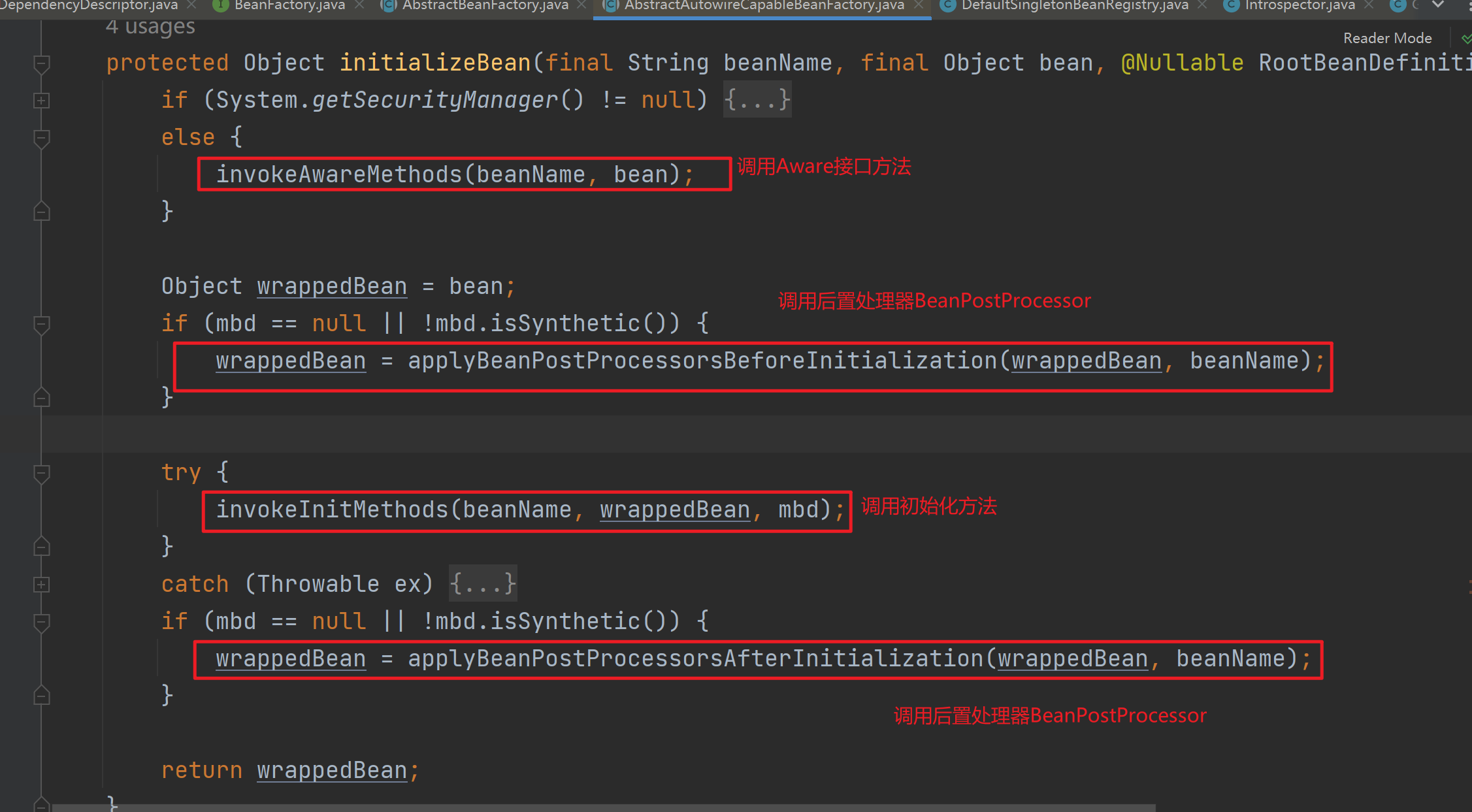Open AbstractBeanFactory.java tab
The width and height of the screenshot is (1472, 812).
point(485,5)
